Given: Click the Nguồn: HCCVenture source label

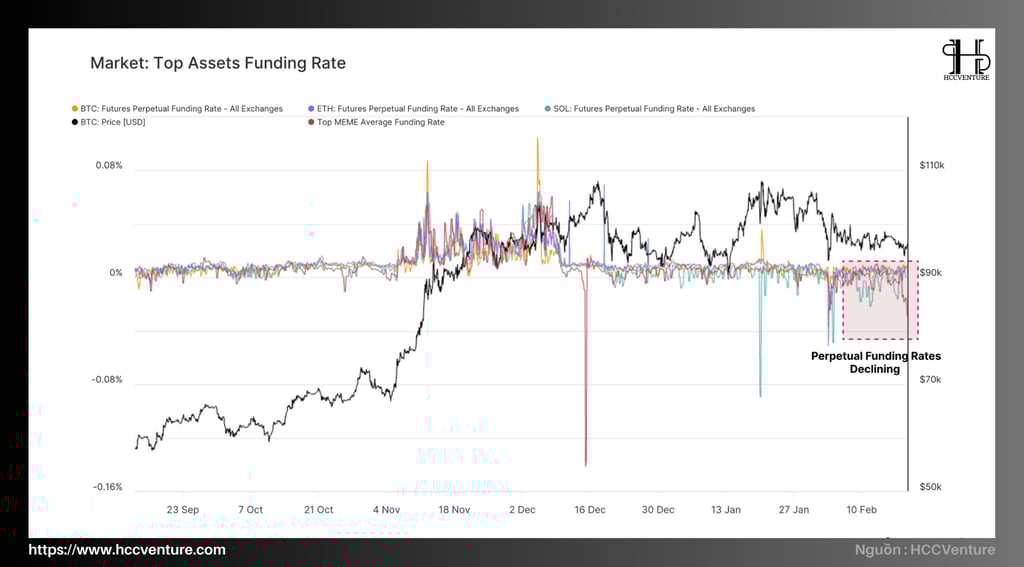Looking at the screenshot, I should (925, 550).
